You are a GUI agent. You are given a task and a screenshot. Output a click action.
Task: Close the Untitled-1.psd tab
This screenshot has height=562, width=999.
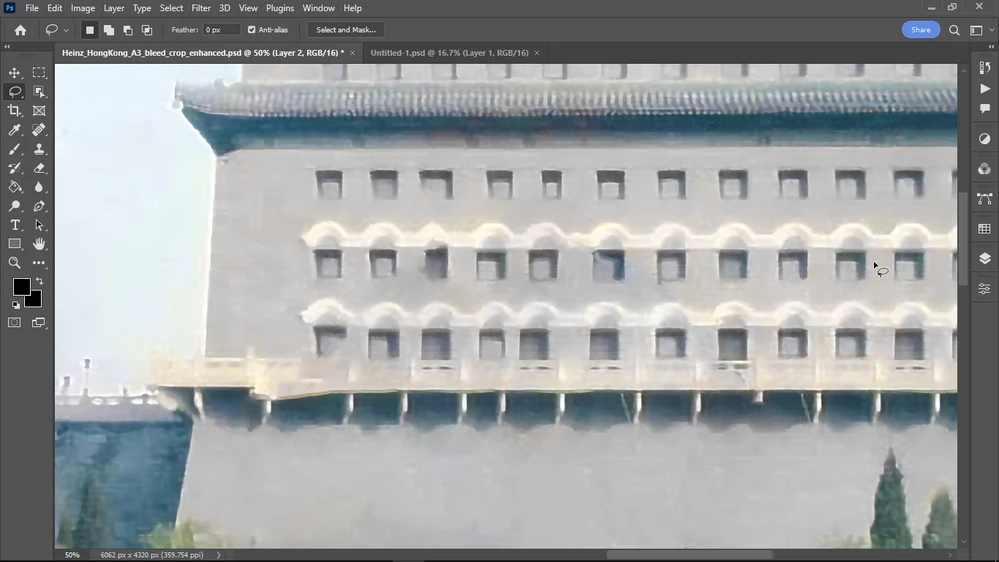[x=536, y=53]
